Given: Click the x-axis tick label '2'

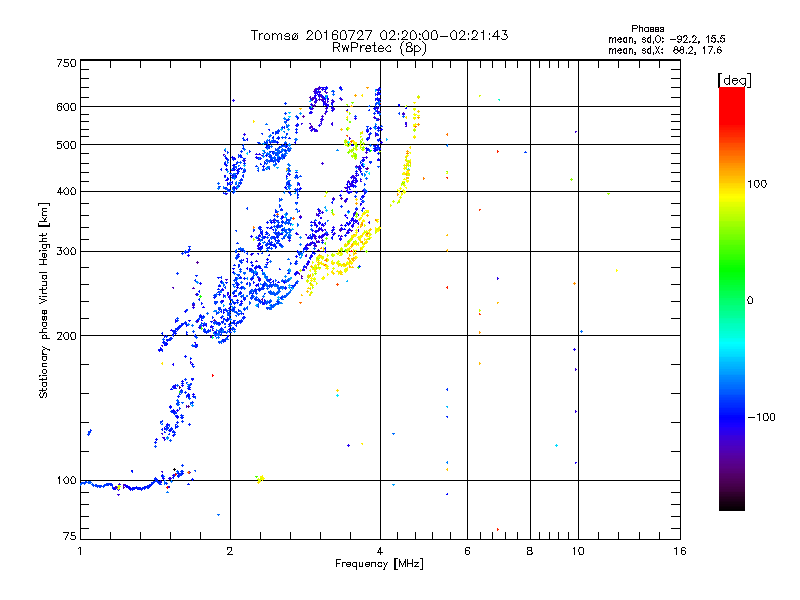Looking at the screenshot, I should [x=230, y=551].
